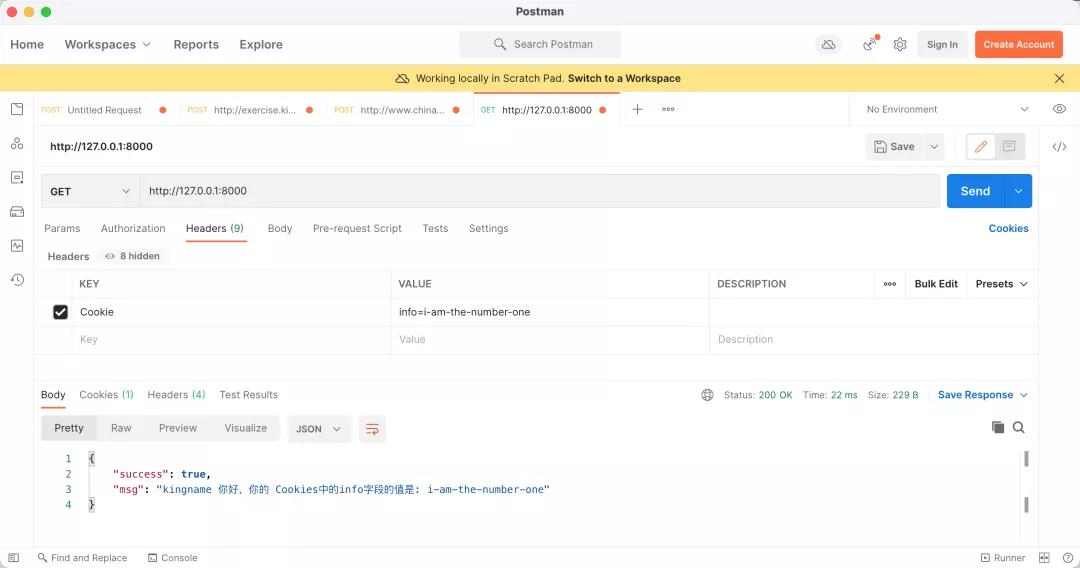Image resolution: width=1080 pixels, height=568 pixels.
Task: Switch to the Untitled Request tab
Action: (104, 110)
